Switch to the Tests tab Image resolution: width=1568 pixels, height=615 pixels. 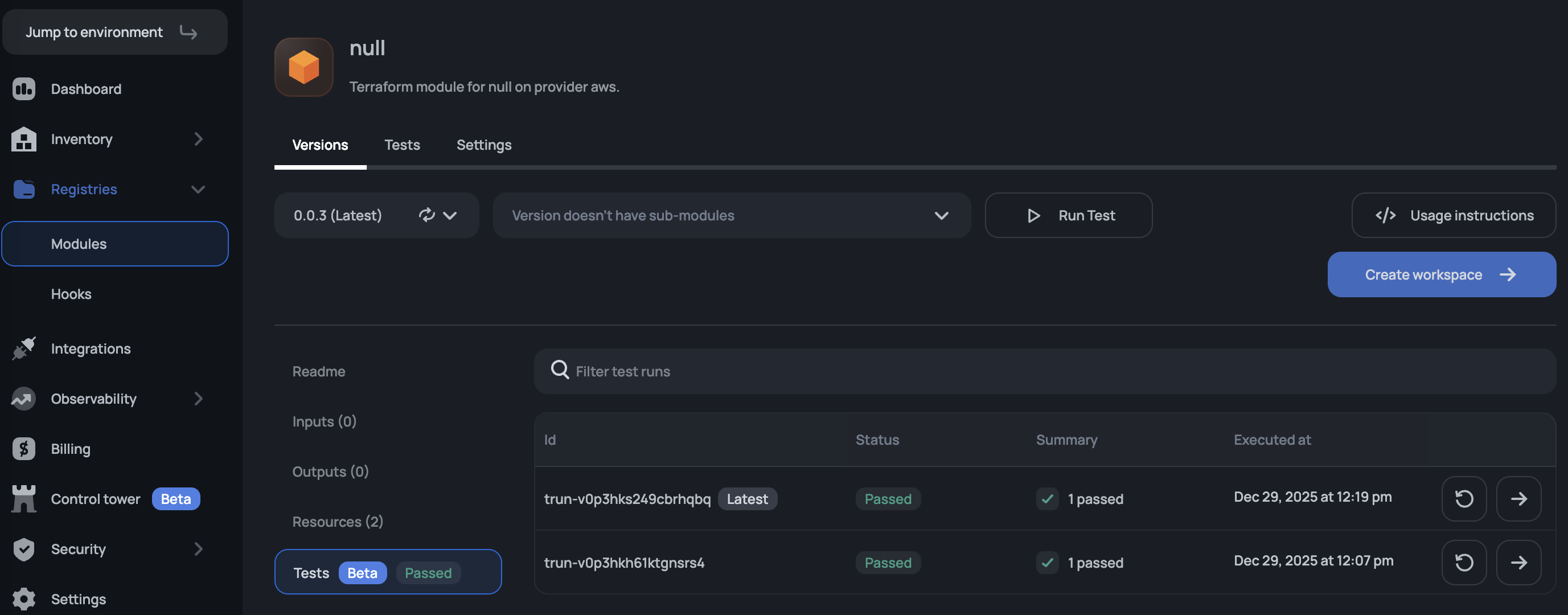402,145
